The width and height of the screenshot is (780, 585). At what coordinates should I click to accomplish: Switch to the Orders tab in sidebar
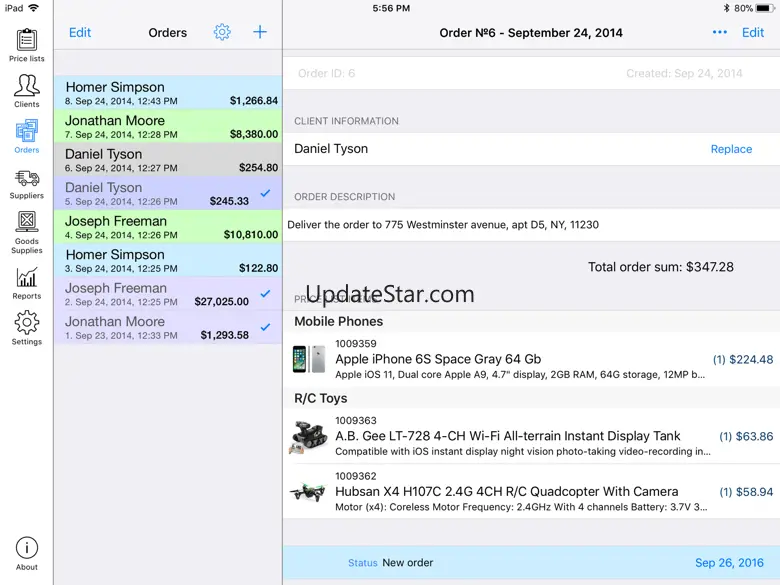27,134
